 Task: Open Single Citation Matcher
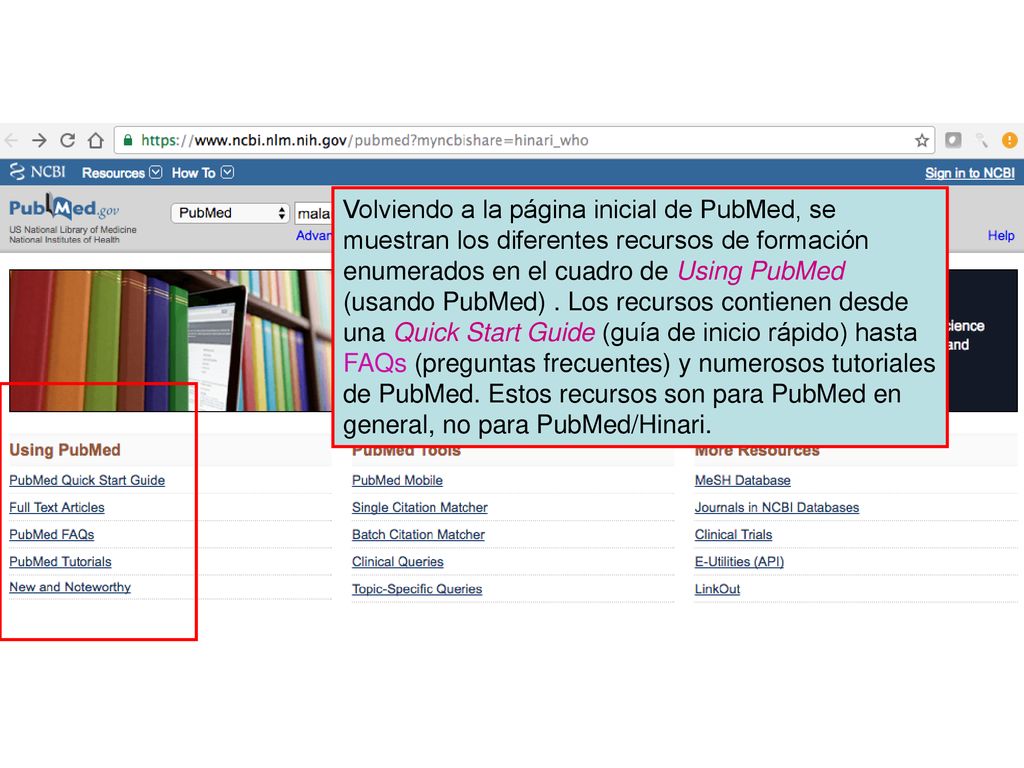coord(420,507)
